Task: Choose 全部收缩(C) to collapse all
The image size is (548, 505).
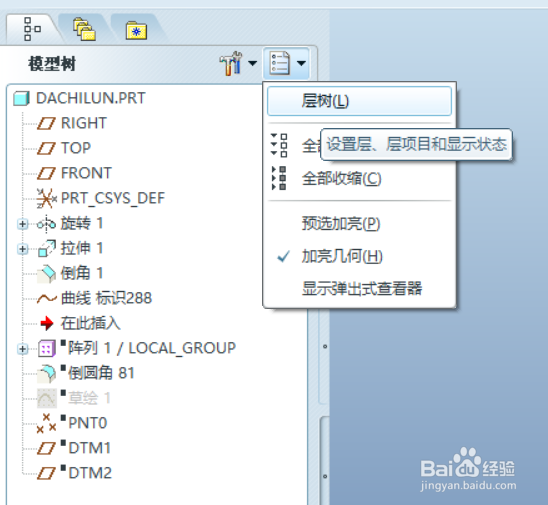Action: click(341, 179)
